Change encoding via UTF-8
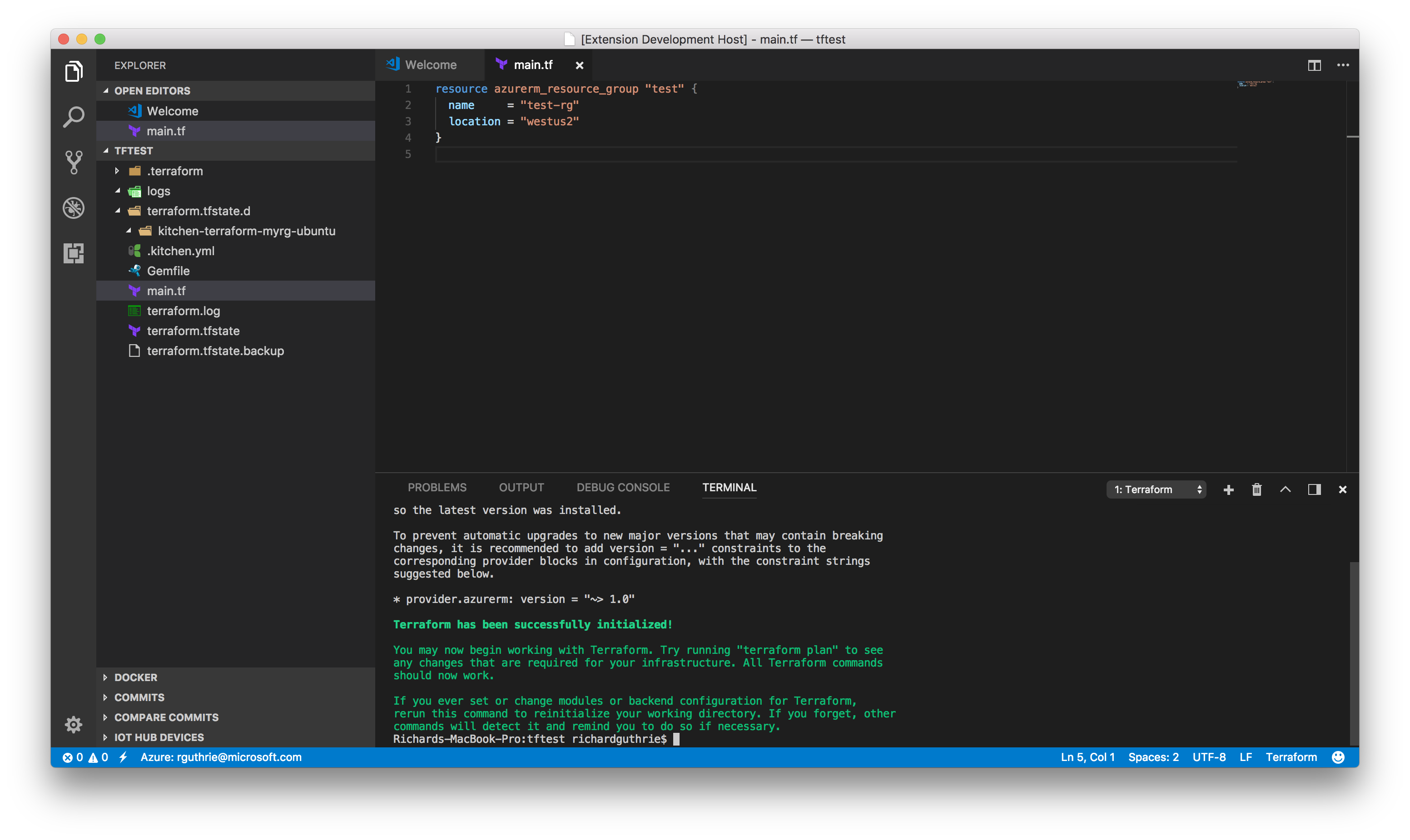This screenshot has height=840, width=1410. [x=1208, y=757]
